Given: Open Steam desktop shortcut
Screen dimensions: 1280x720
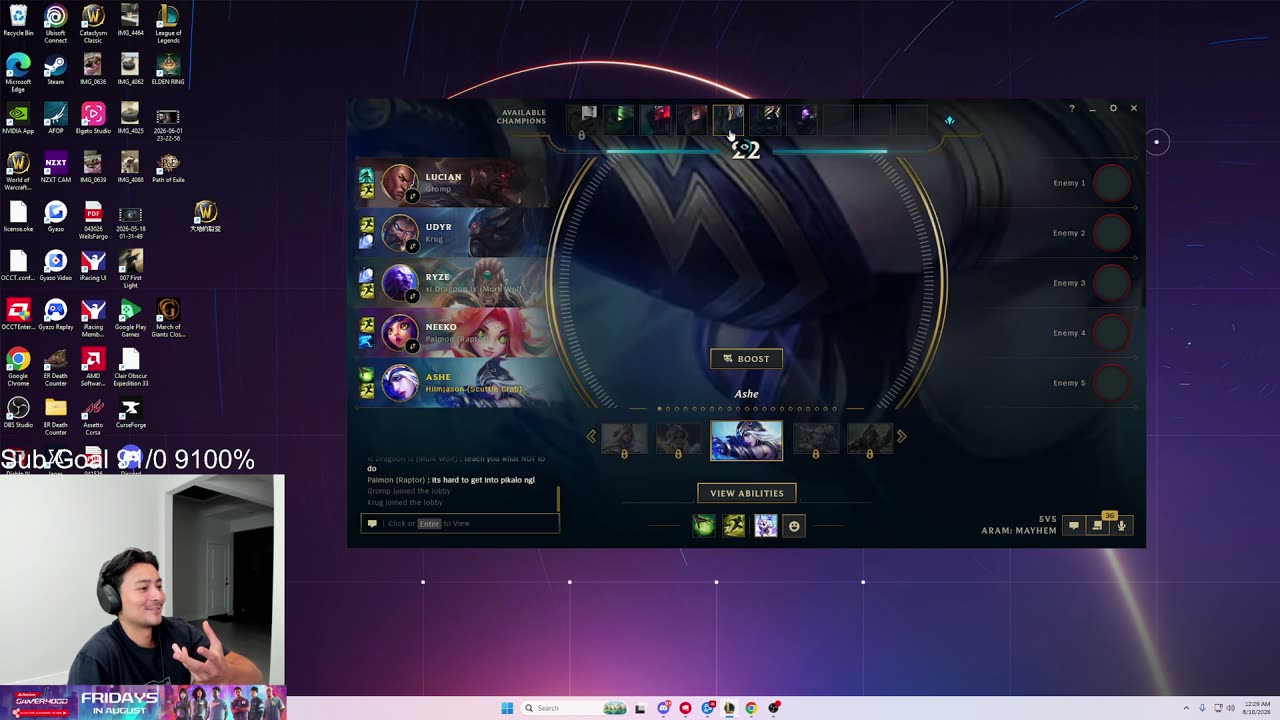Looking at the screenshot, I should [56, 70].
